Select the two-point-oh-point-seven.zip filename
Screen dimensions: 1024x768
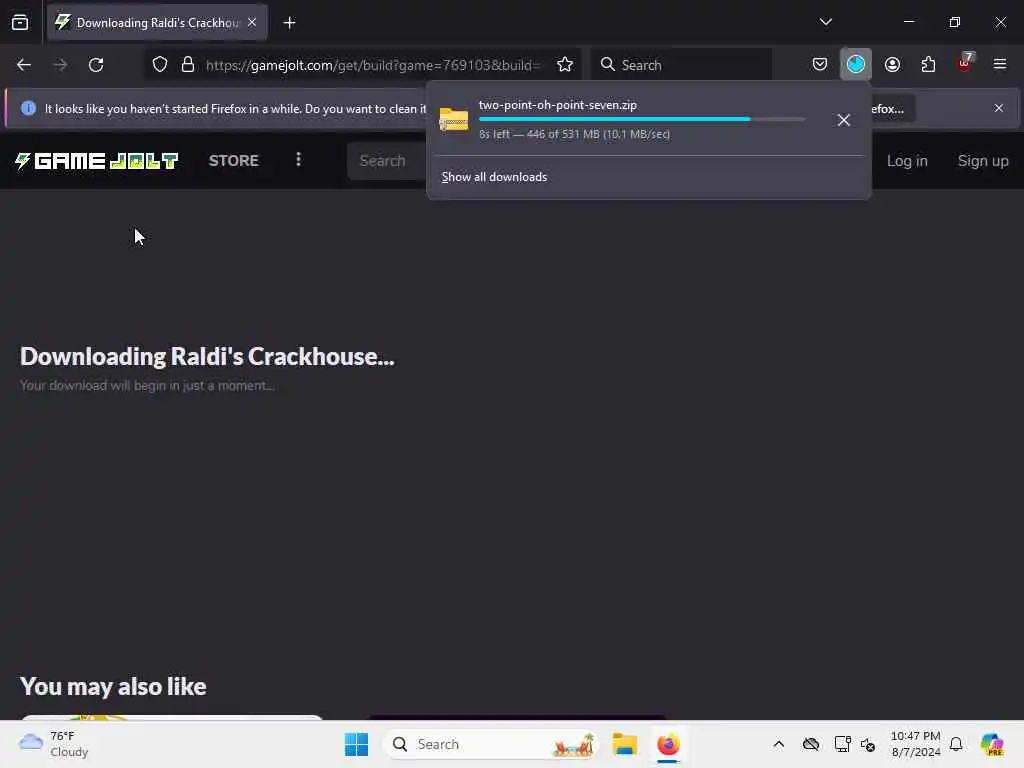point(558,105)
